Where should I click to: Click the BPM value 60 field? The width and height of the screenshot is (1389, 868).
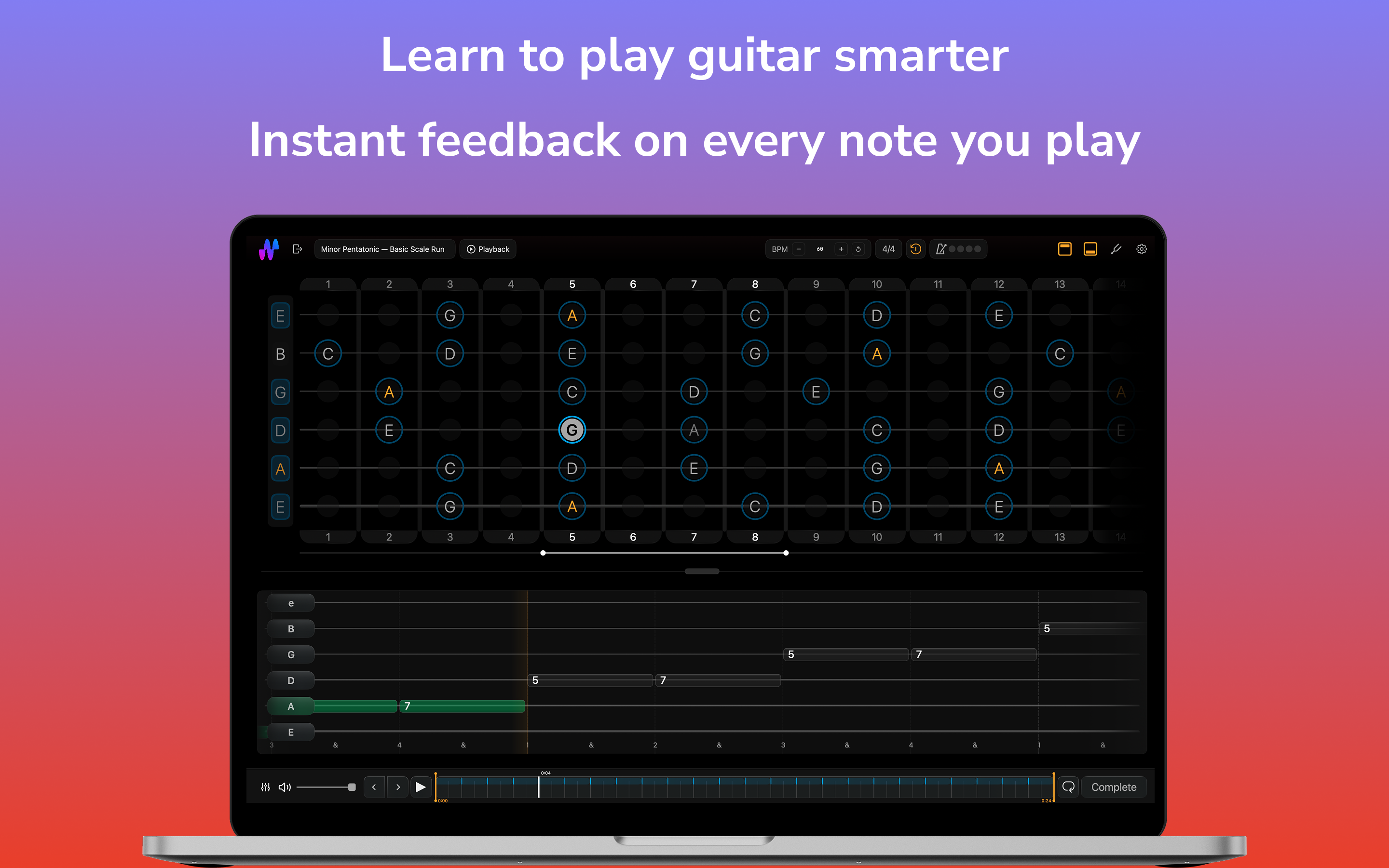pyautogui.click(x=819, y=249)
